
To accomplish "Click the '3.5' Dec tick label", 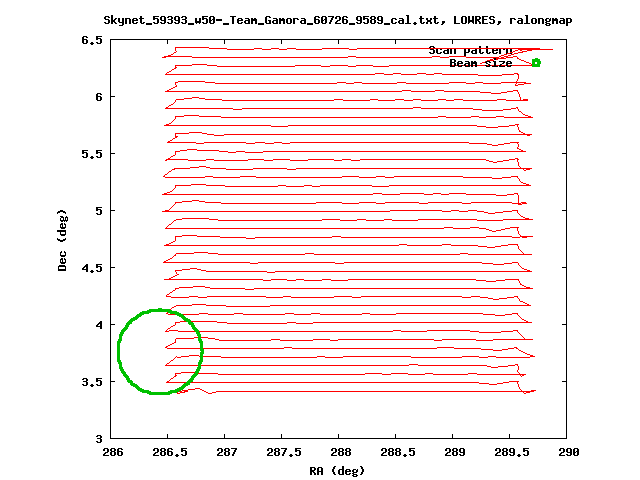I will tap(92, 382).
